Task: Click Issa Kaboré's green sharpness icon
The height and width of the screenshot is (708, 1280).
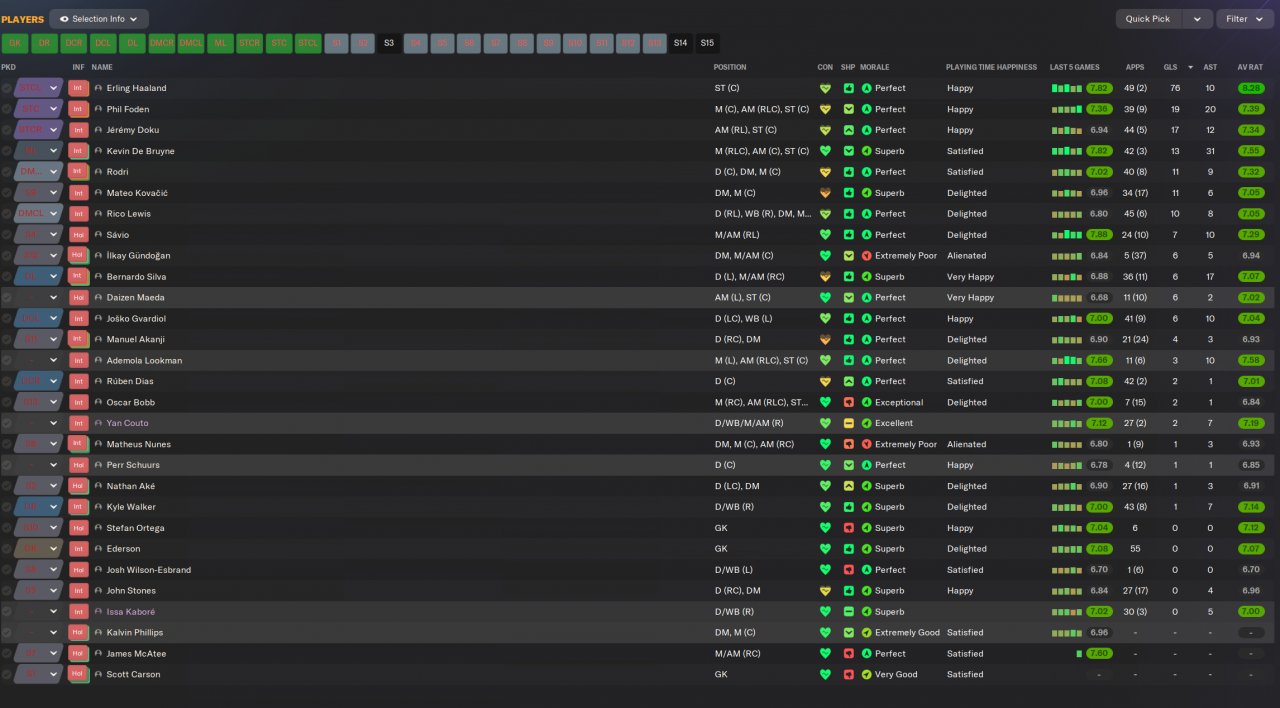Action: pos(848,611)
